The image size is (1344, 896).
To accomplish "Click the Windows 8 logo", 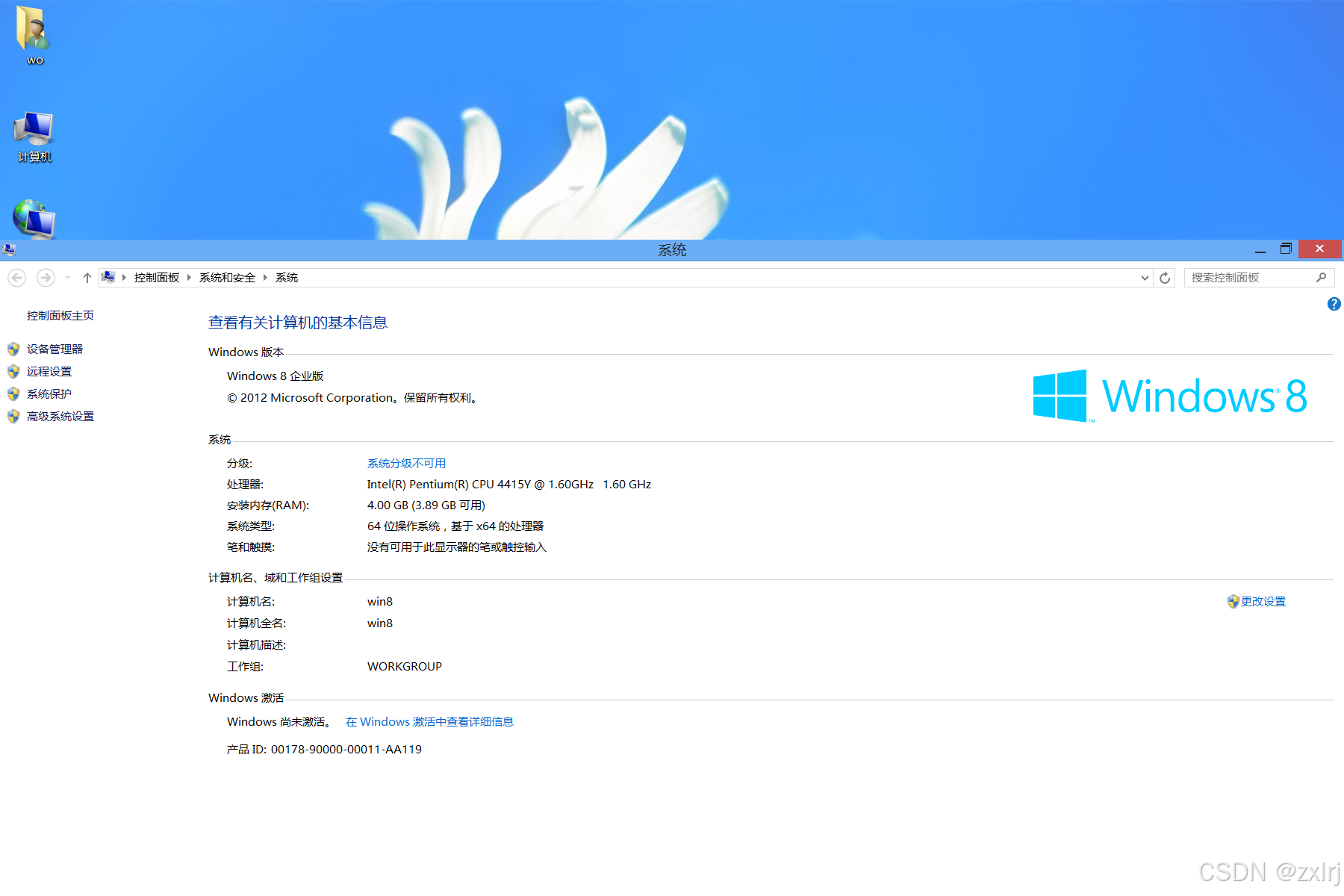I will 1169,395.
